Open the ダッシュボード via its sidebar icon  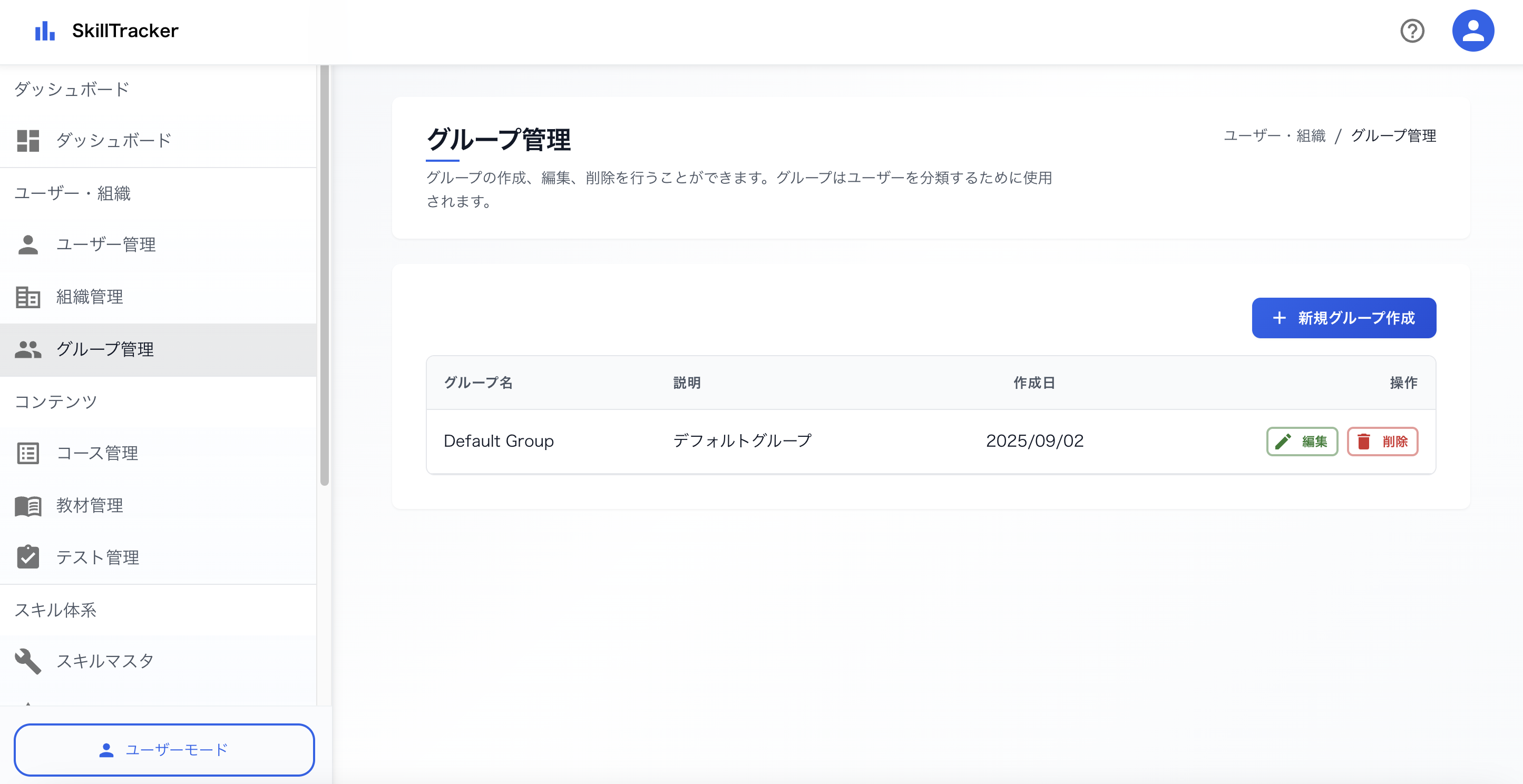point(27,140)
